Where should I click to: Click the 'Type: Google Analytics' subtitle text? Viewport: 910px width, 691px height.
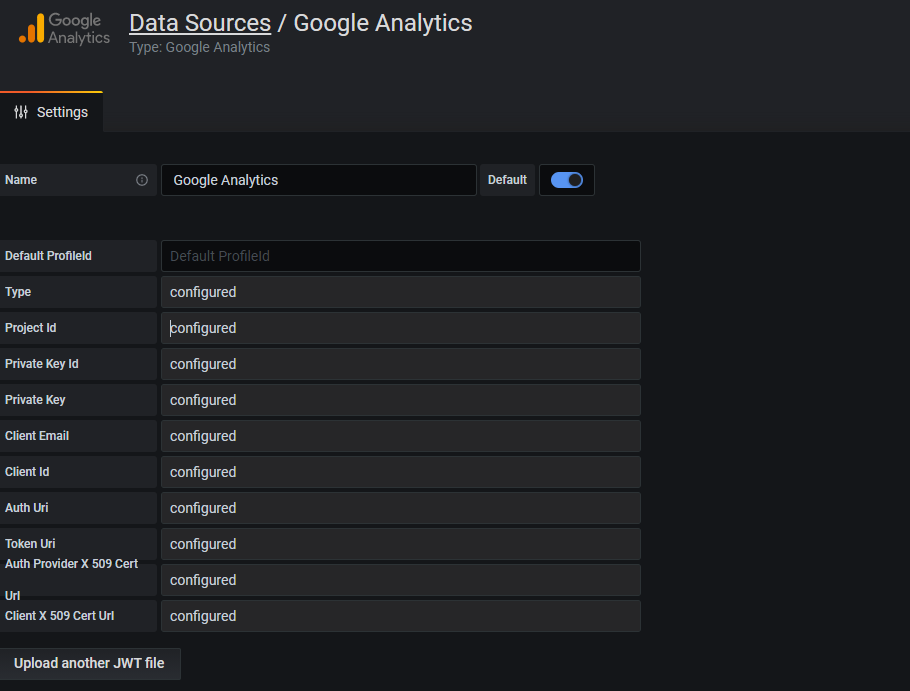pos(200,47)
